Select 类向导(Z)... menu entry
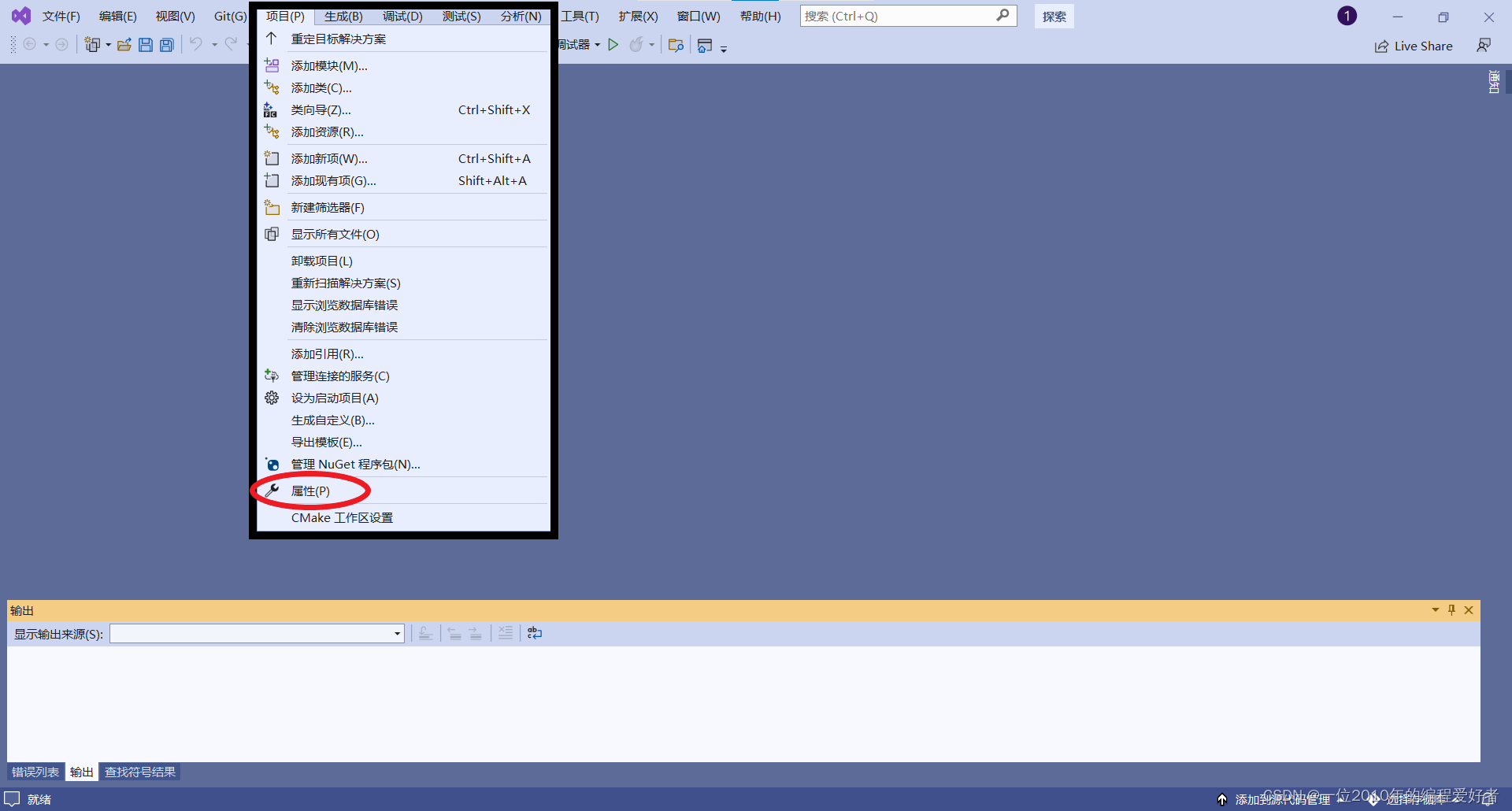This screenshot has width=1512, height=811. coord(403,109)
